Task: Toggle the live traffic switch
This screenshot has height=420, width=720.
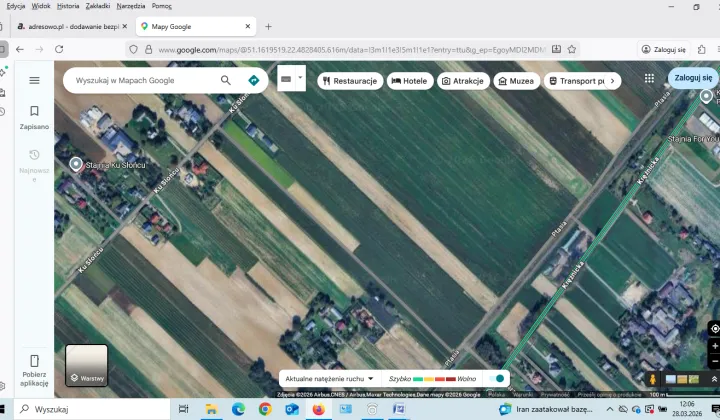Action: (x=495, y=379)
